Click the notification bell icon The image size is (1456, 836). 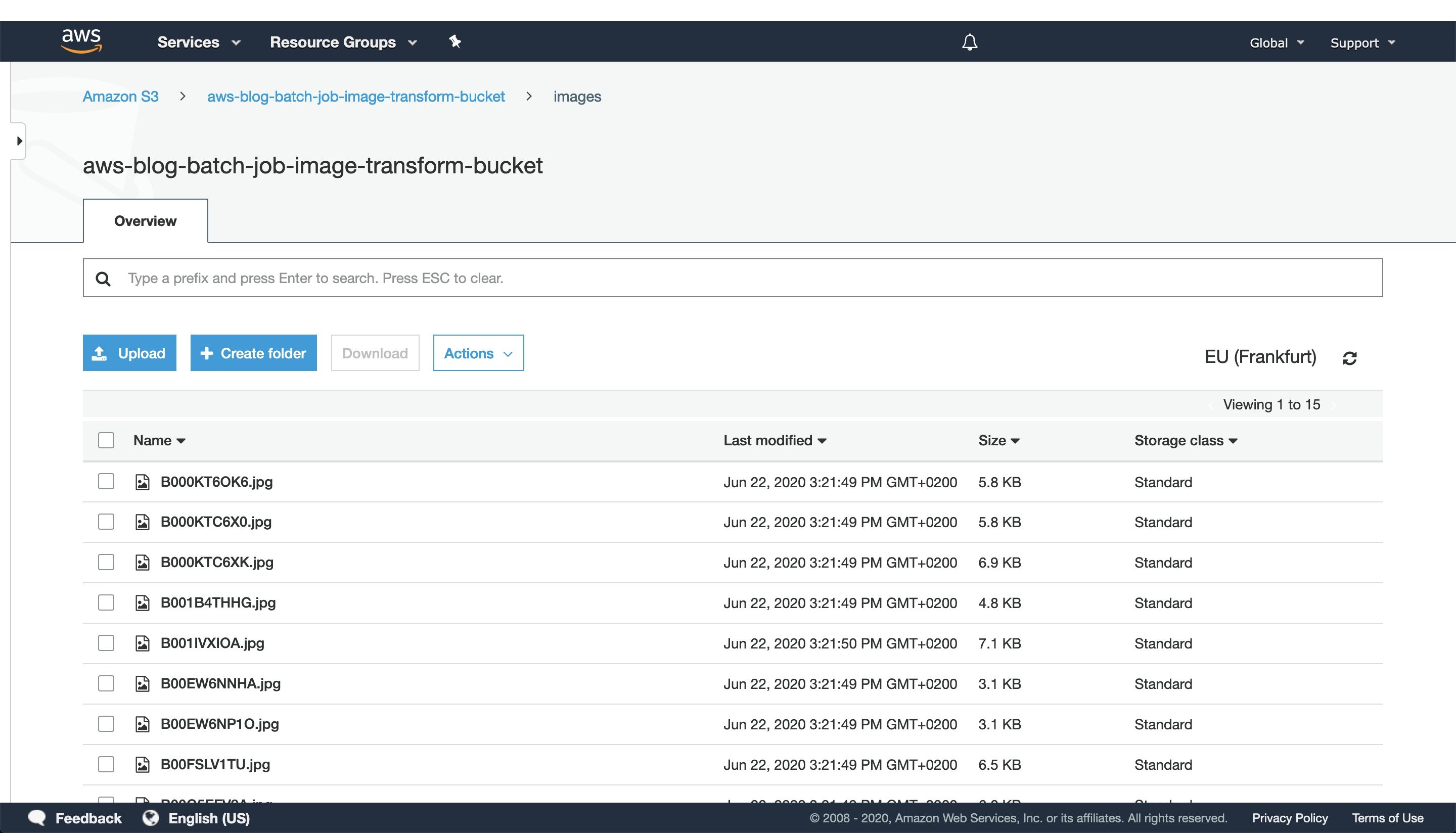tap(969, 42)
